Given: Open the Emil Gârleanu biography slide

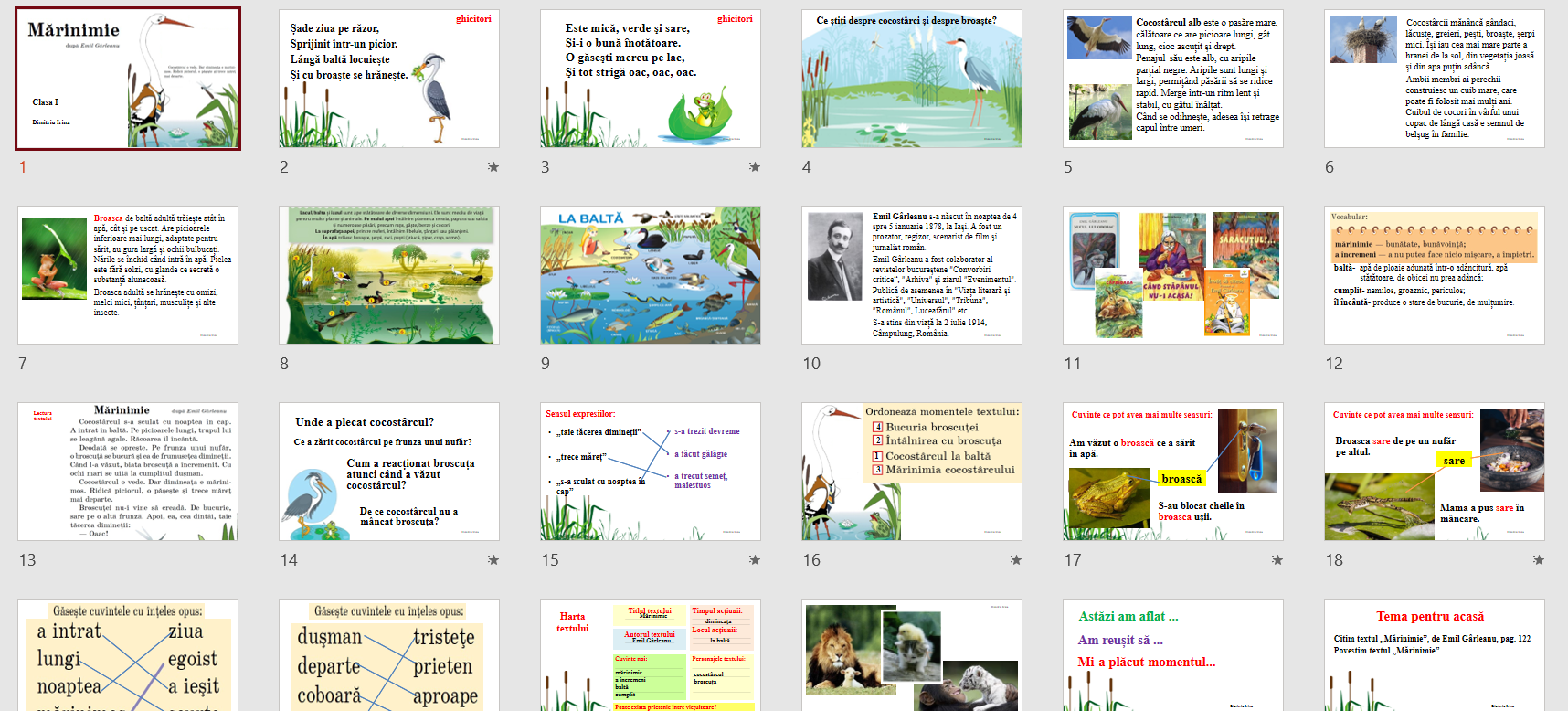Looking at the screenshot, I should coord(912,275).
